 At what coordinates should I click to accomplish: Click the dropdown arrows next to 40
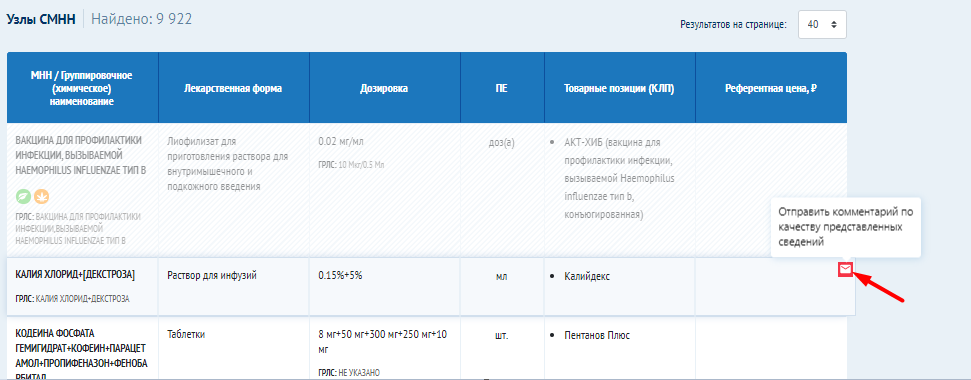coord(834,25)
